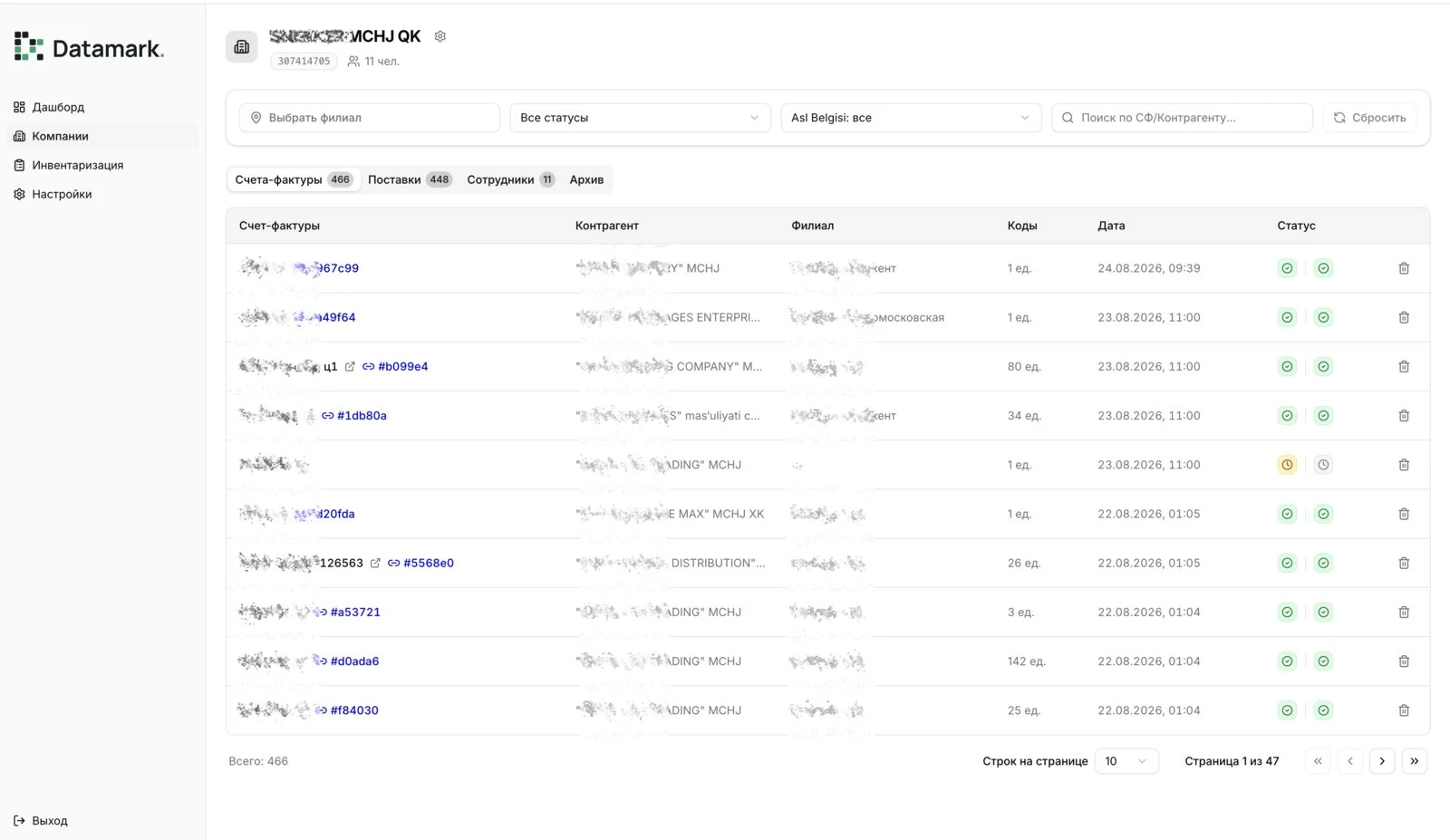Delete the invoice row #5568e0
Image resolution: width=1450 pixels, height=840 pixels.
pos(1404,563)
